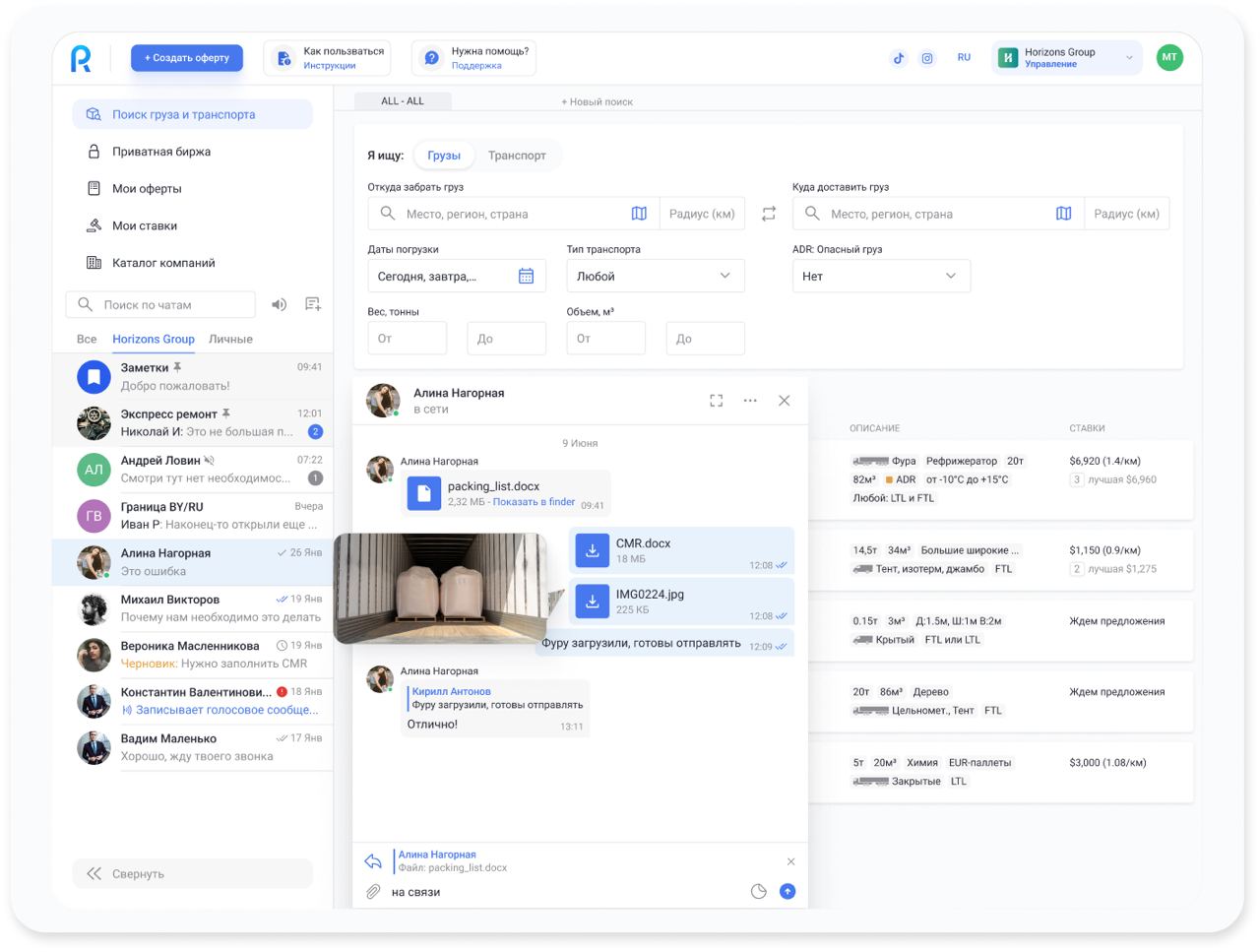The width and height of the screenshot is (1260, 952).
Task: Close the Алина Нагорная chat
Action: (x=785, y=401)
